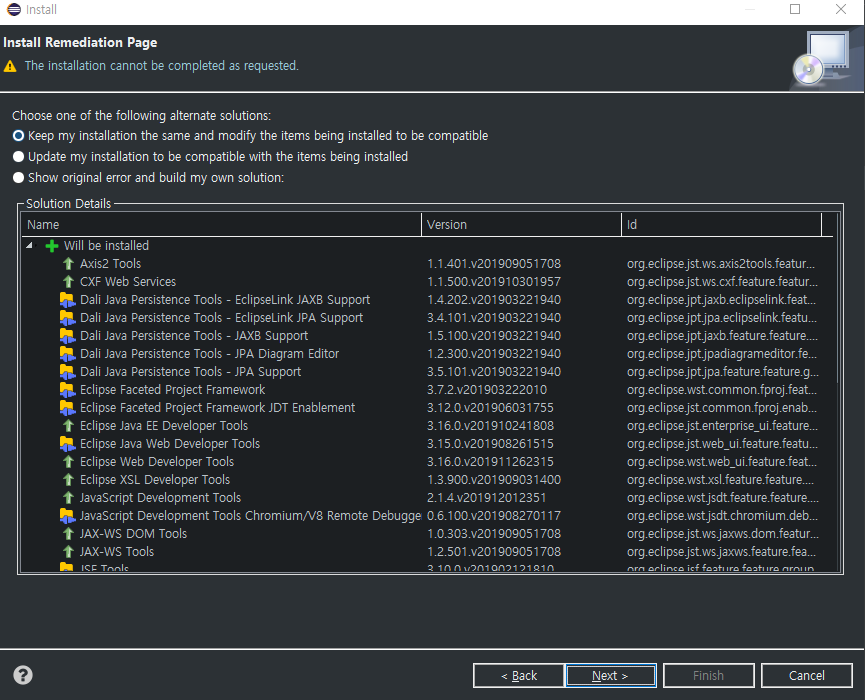This screenshot has width=865, height=700.
Task: Proceed with the Next button
Action: point(611,676)
